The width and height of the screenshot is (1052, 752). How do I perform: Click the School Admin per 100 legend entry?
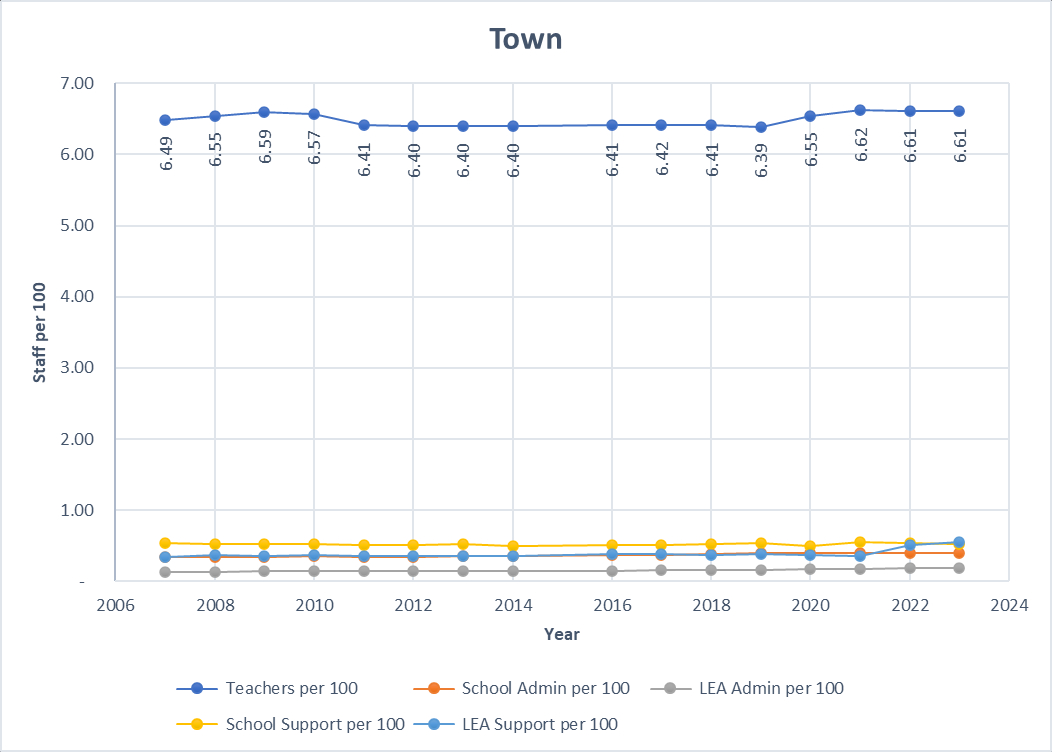[x=545, y=688]
